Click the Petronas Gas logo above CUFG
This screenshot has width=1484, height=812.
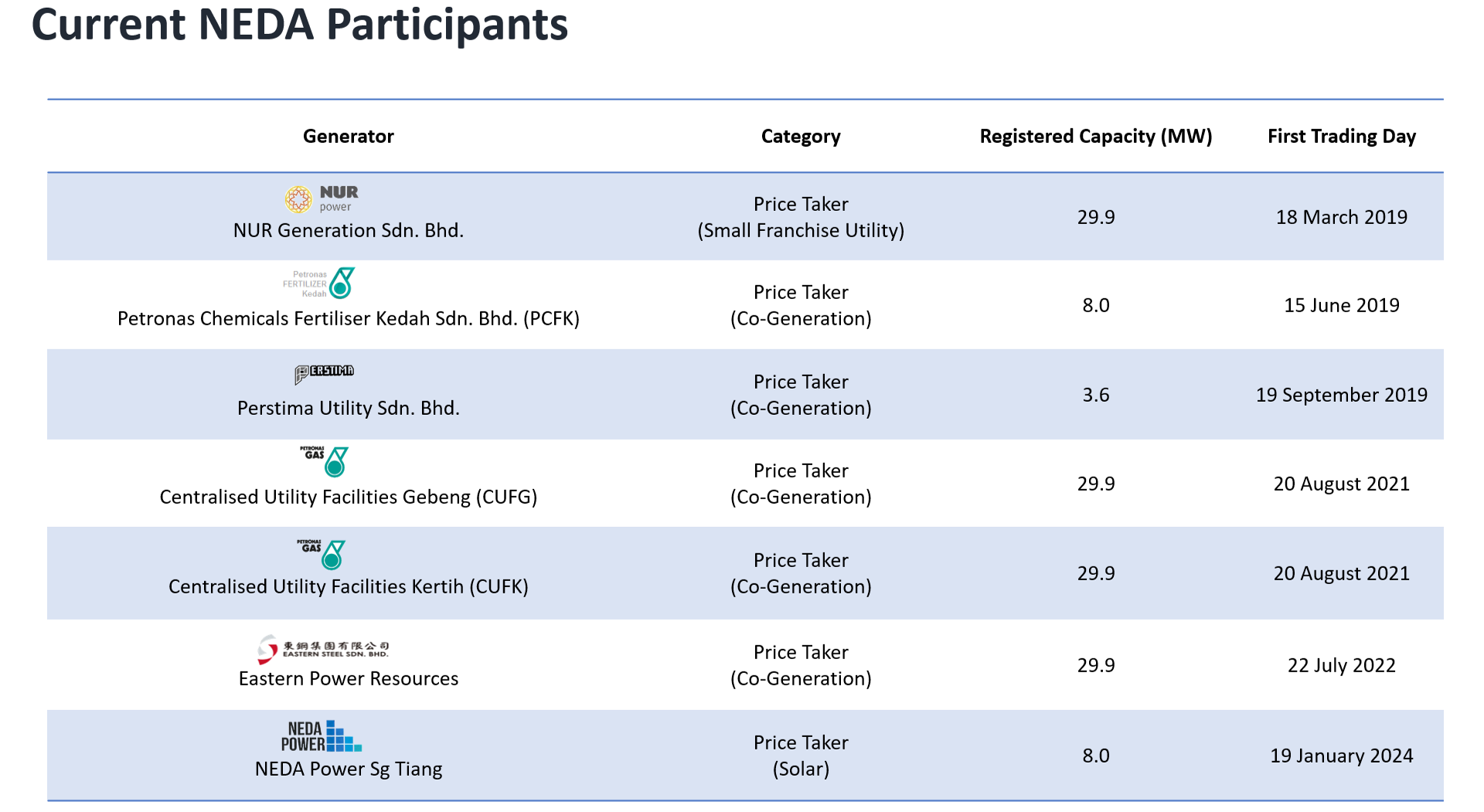(x=325, y=461)
